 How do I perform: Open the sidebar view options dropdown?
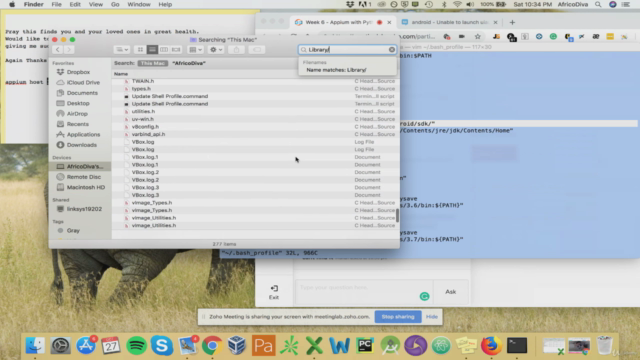[122, 49]
